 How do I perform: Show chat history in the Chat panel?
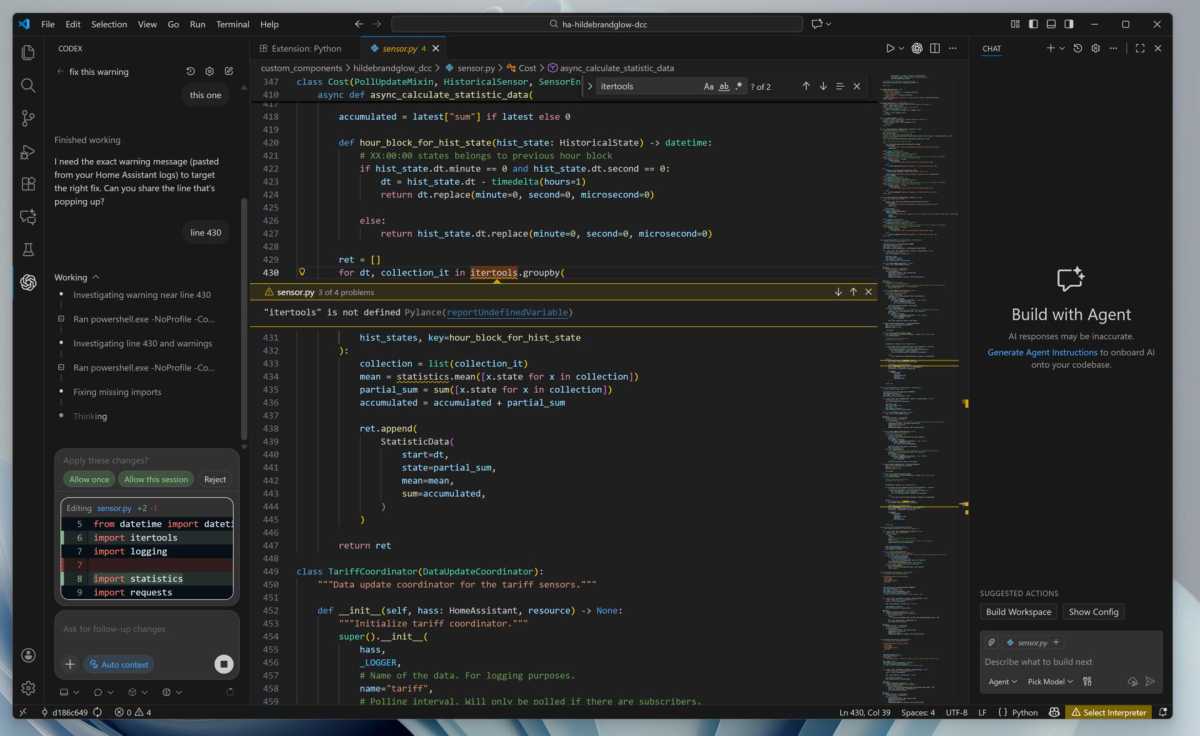tap(1077, 47)
